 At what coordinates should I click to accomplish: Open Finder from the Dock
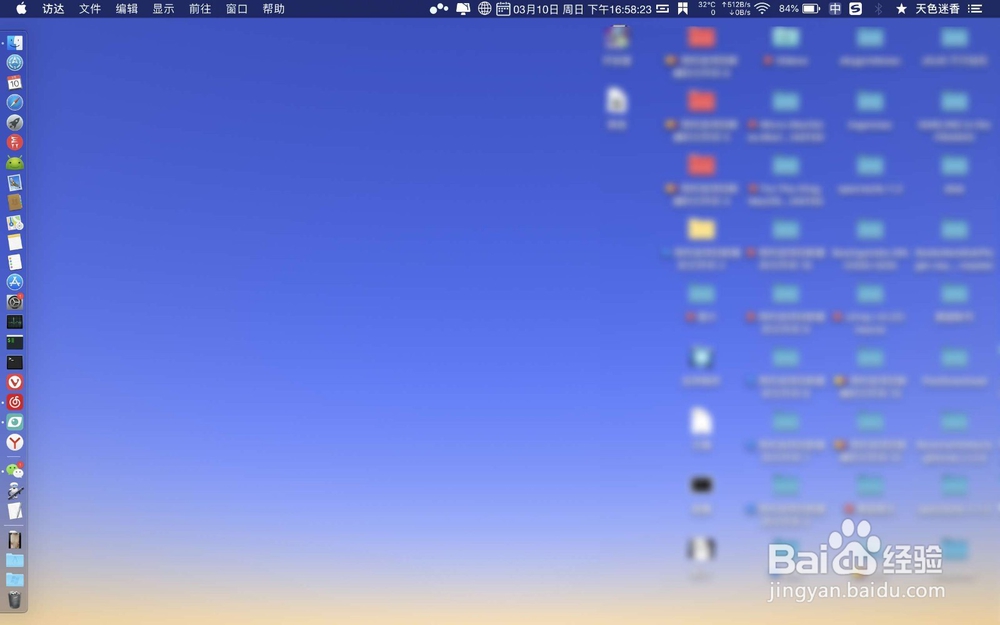[13, 43]
